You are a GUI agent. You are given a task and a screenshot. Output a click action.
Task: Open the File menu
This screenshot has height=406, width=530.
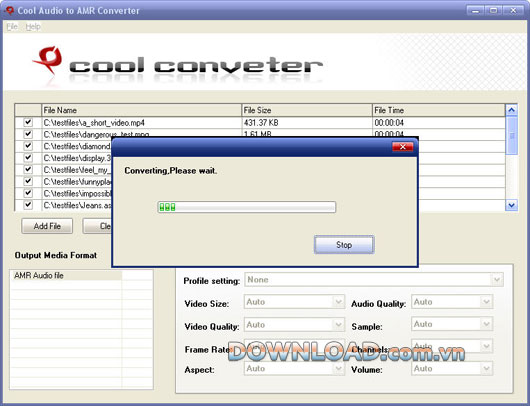pyautogui.click(x=12, y=27)
